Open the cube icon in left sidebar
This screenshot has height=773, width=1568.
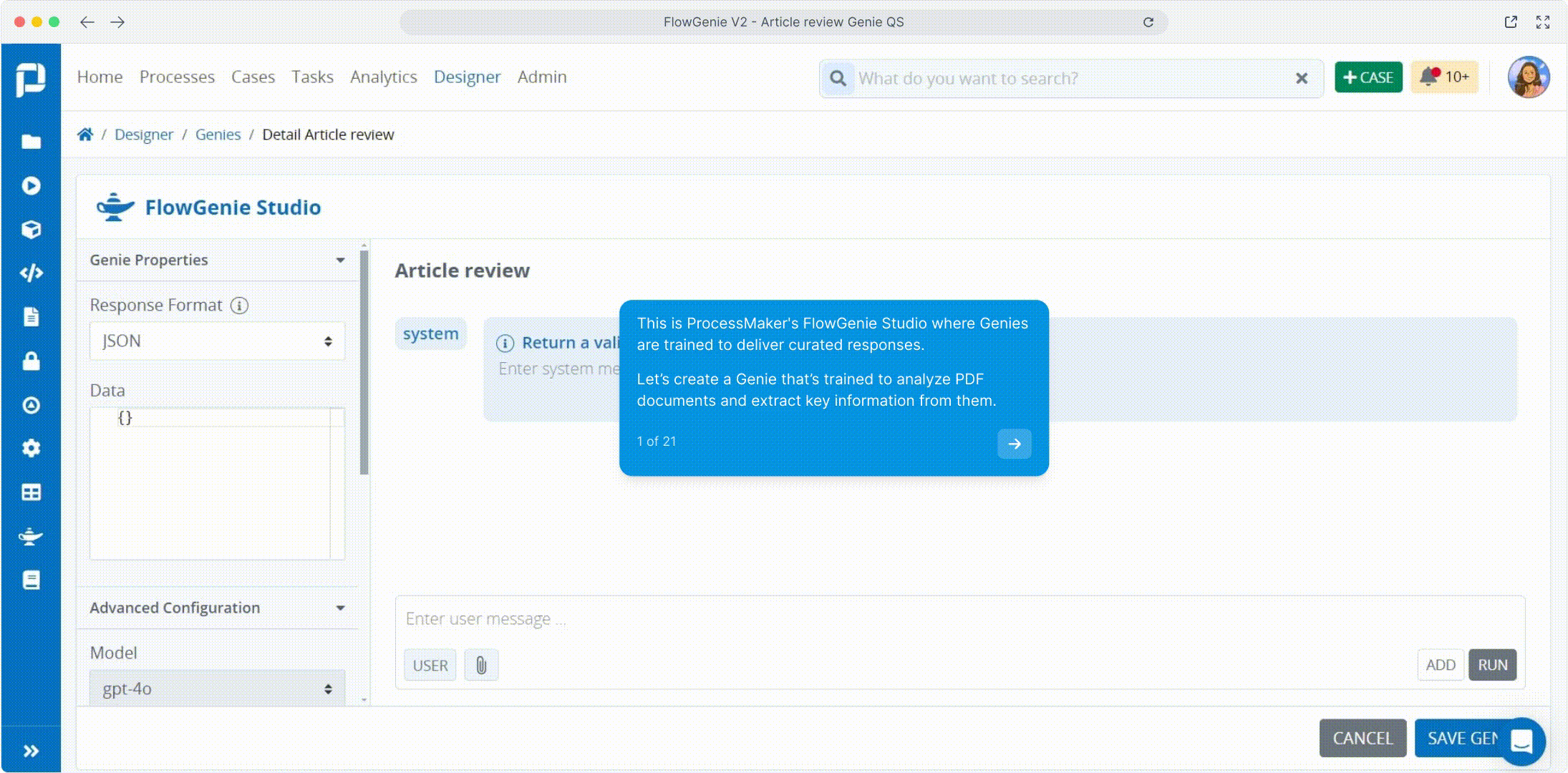tap(31, 229)
